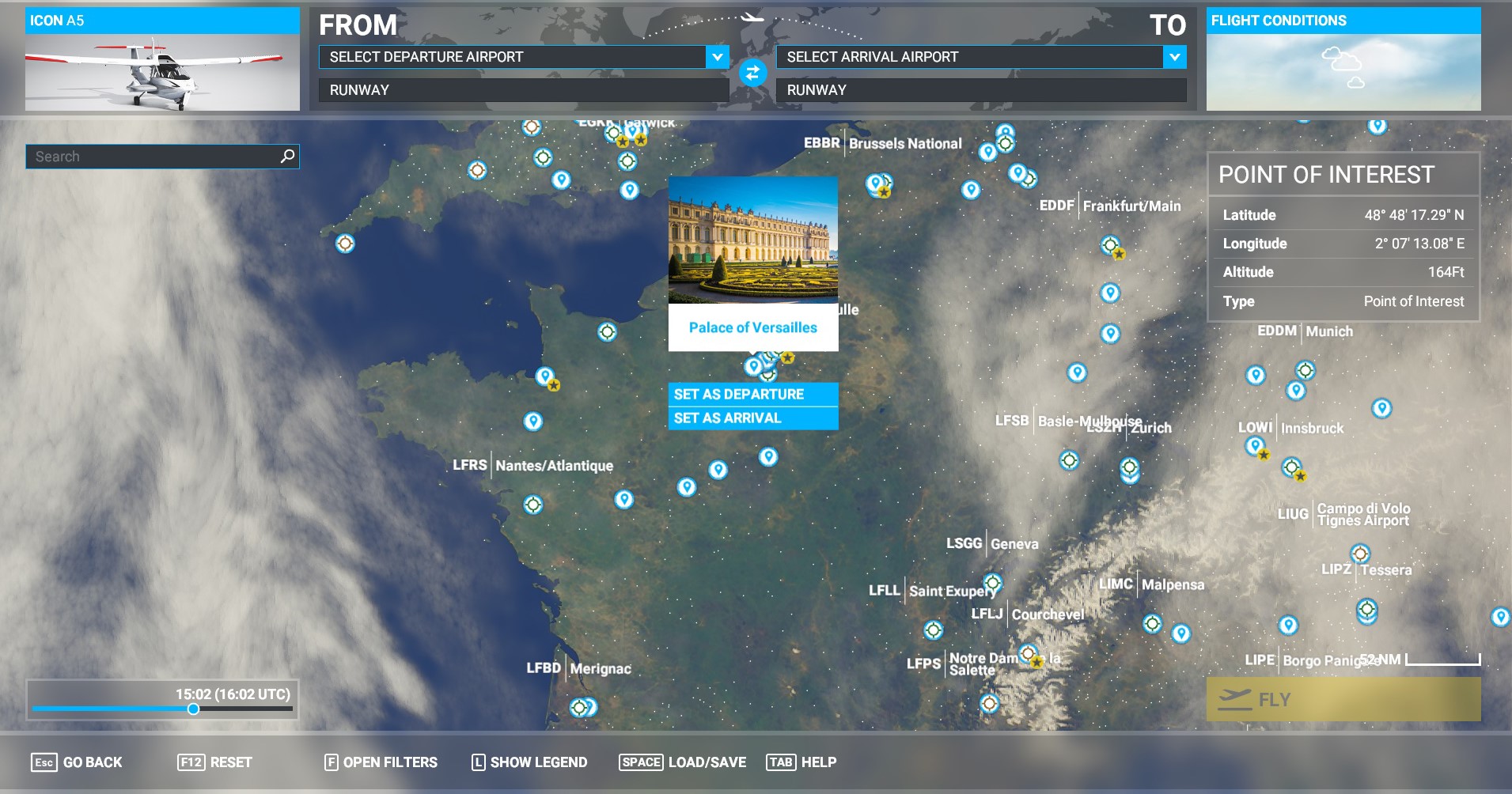Click the POI pin right of Brussels National
Image resolution: width=1512 pixels, height=794 pixels.
click(x=987, y=152)
